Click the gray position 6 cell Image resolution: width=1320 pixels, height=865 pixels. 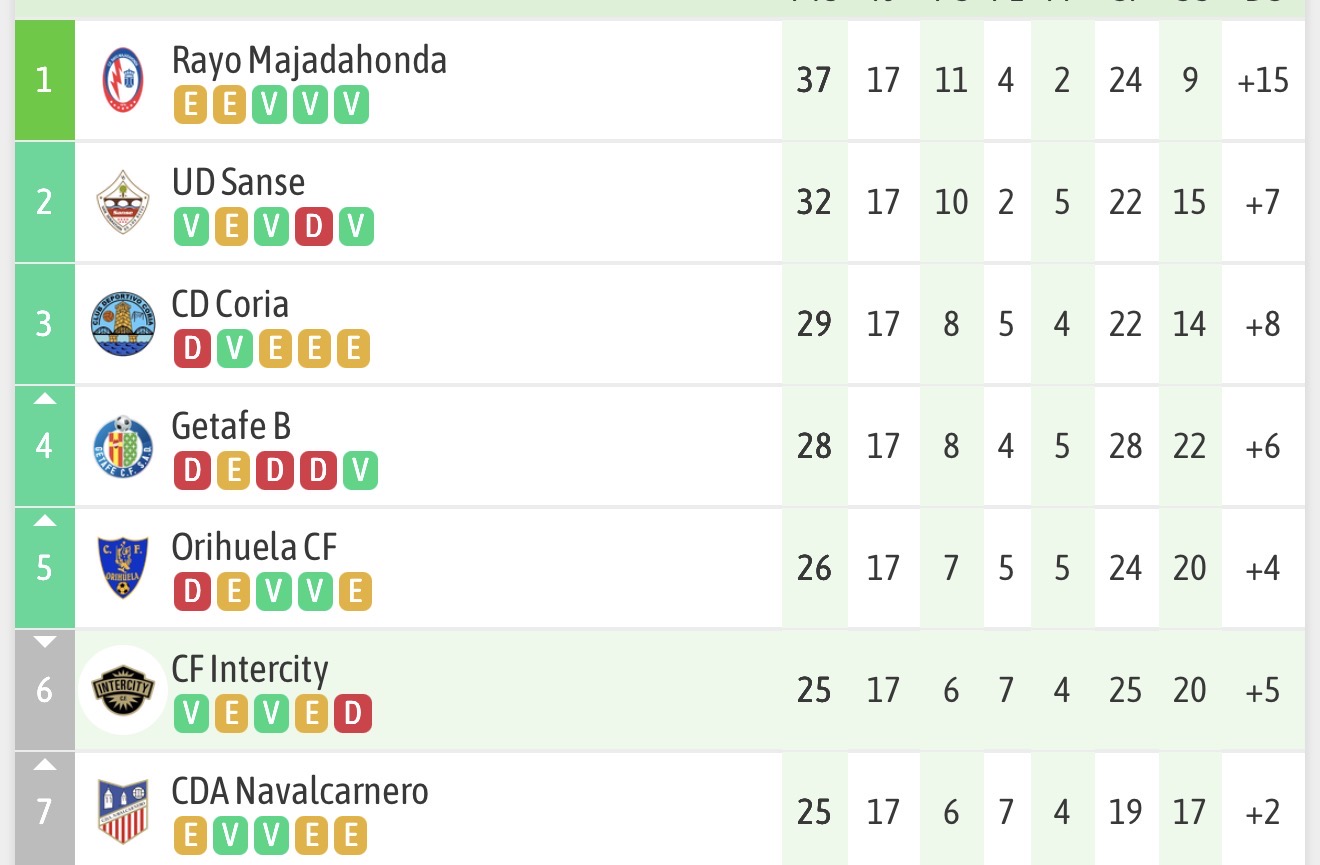[x=44, y=690]
